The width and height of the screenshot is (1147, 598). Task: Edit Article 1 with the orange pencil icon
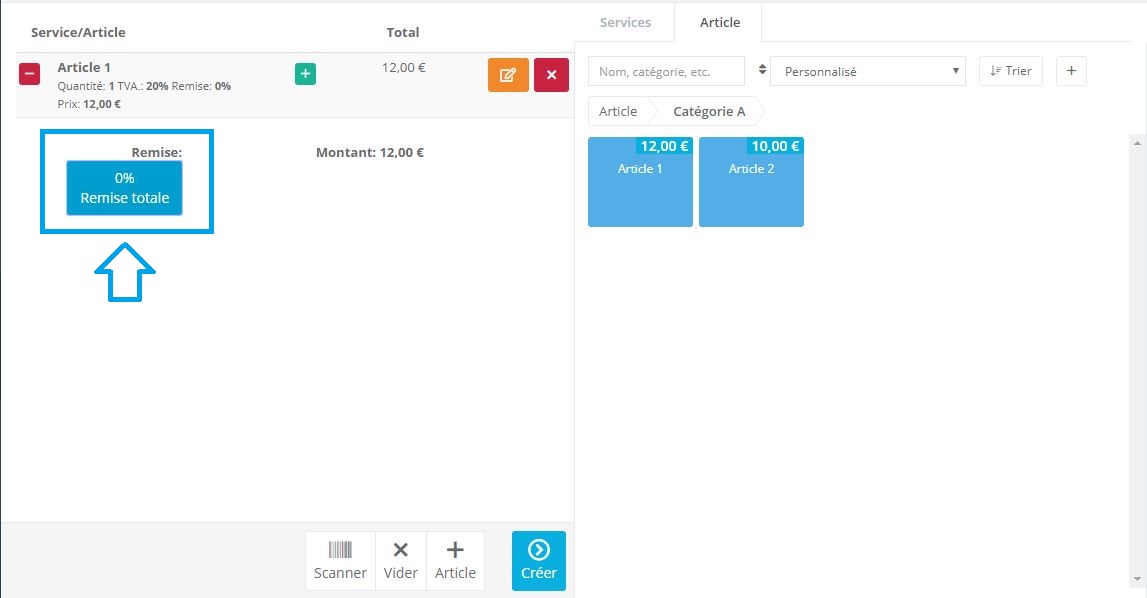(x=508, y=75)
